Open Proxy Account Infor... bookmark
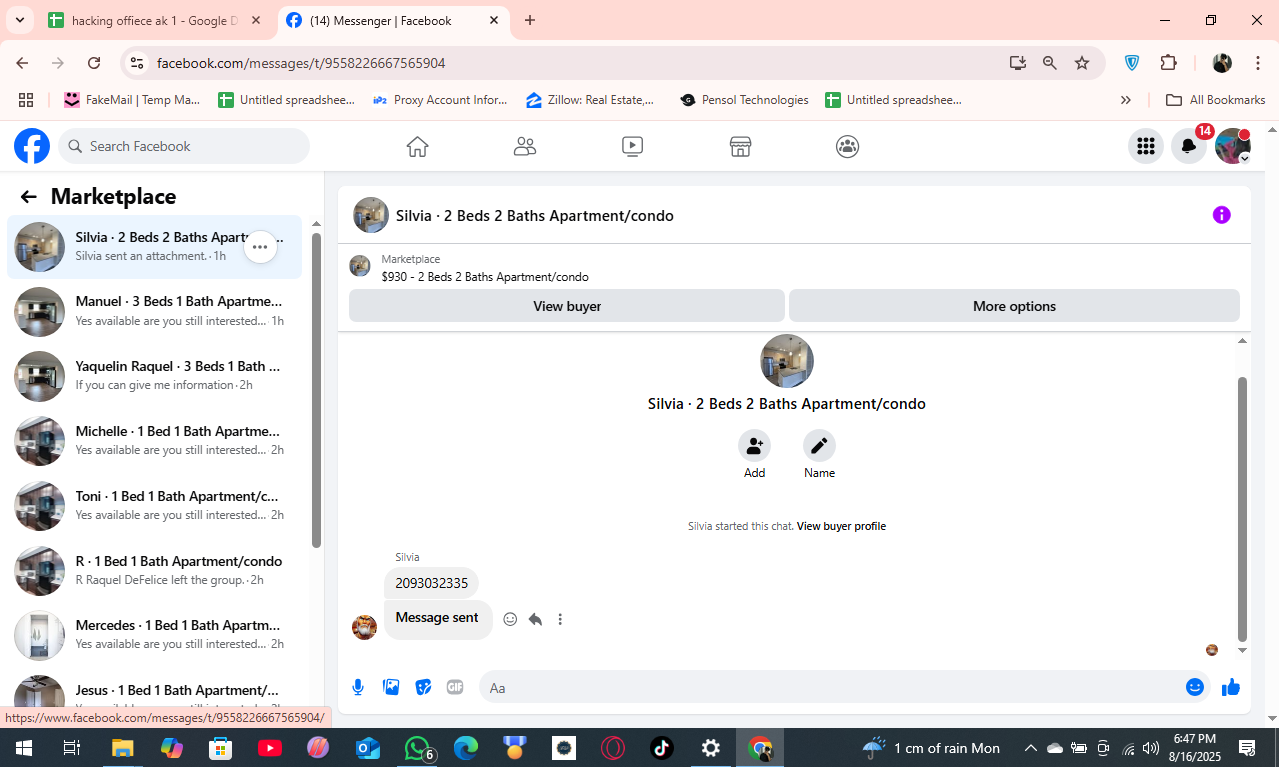 click(x=440, y=100)
